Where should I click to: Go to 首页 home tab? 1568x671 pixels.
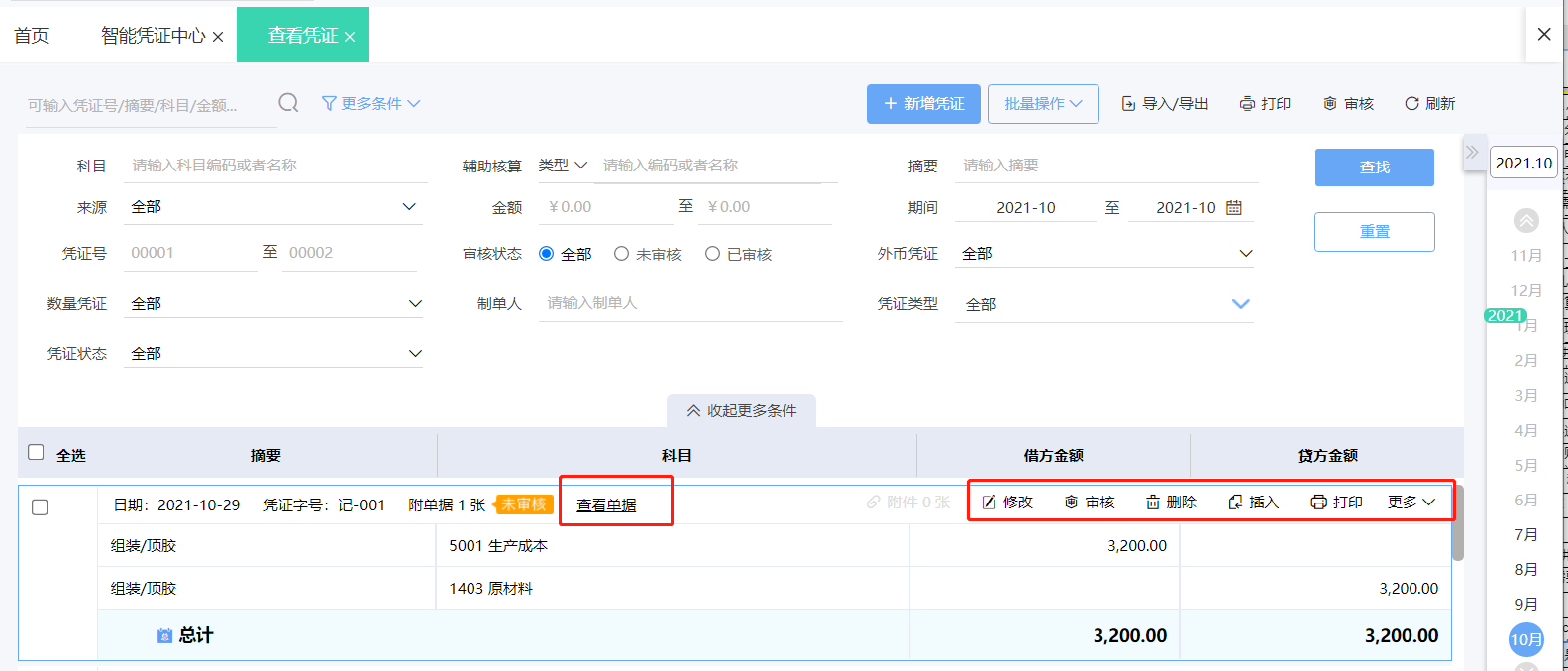pyautogui.click(x=32, y=36)
